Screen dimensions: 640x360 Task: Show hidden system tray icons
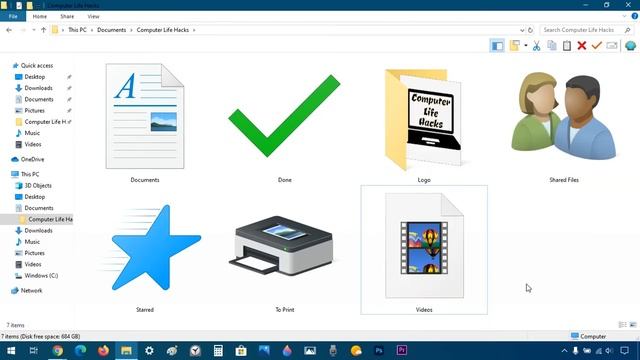[564, 351]
